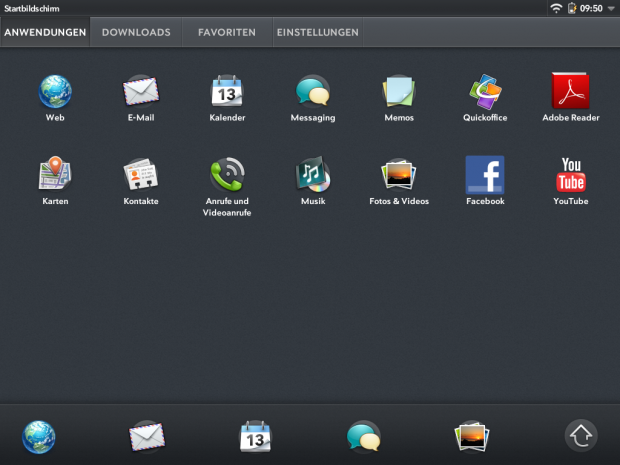Tap the Wi-Fi status icon
Viewport: 620px width, 465px height.
click(556, 8)
